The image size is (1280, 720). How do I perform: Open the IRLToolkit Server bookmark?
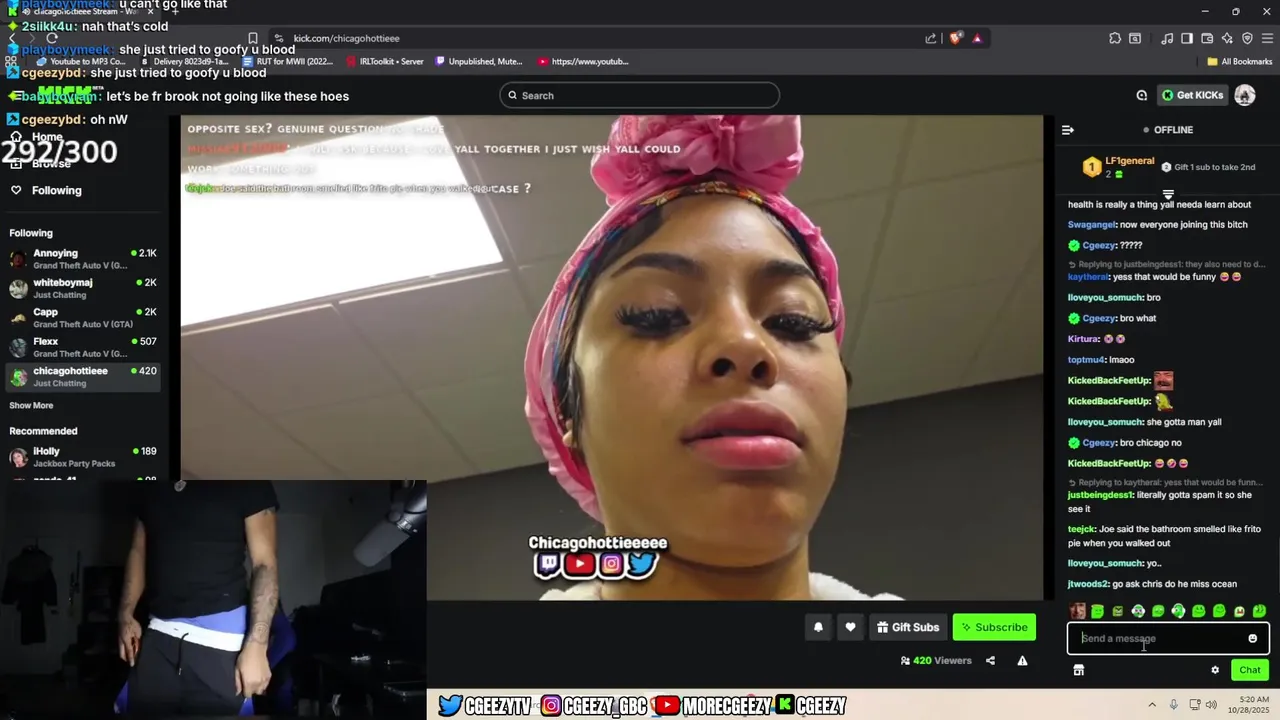pos(385,61)
